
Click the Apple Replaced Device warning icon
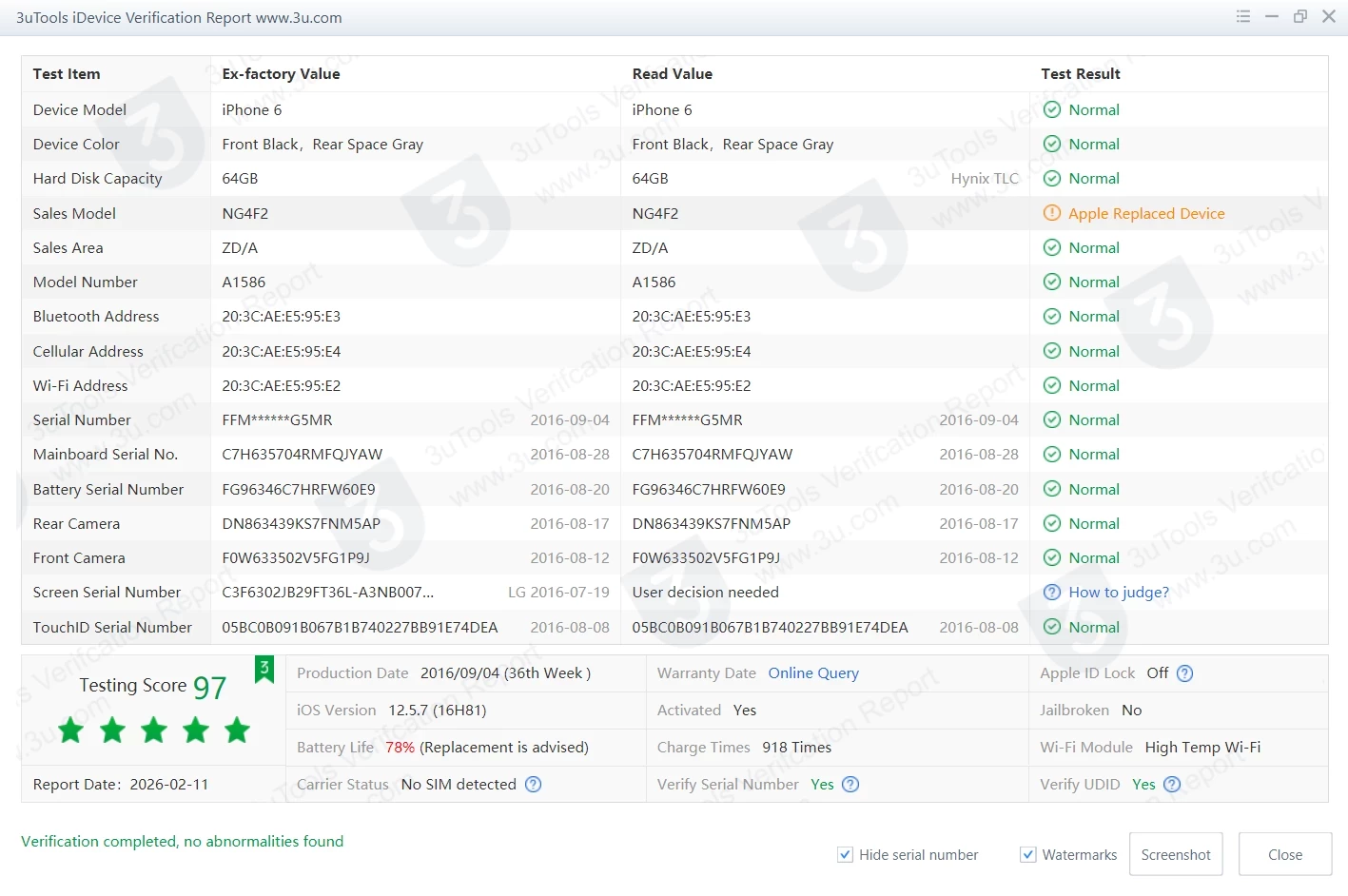1052,214
